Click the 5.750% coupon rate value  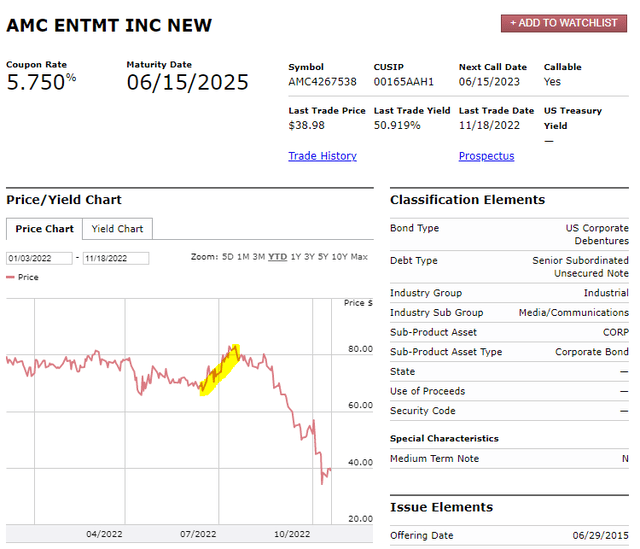[41, 82]
